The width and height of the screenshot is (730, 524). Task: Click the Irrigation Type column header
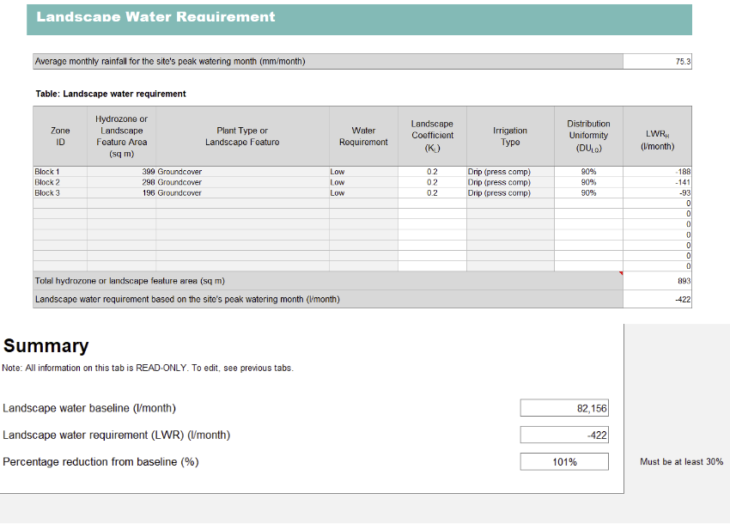coord(510,136)
